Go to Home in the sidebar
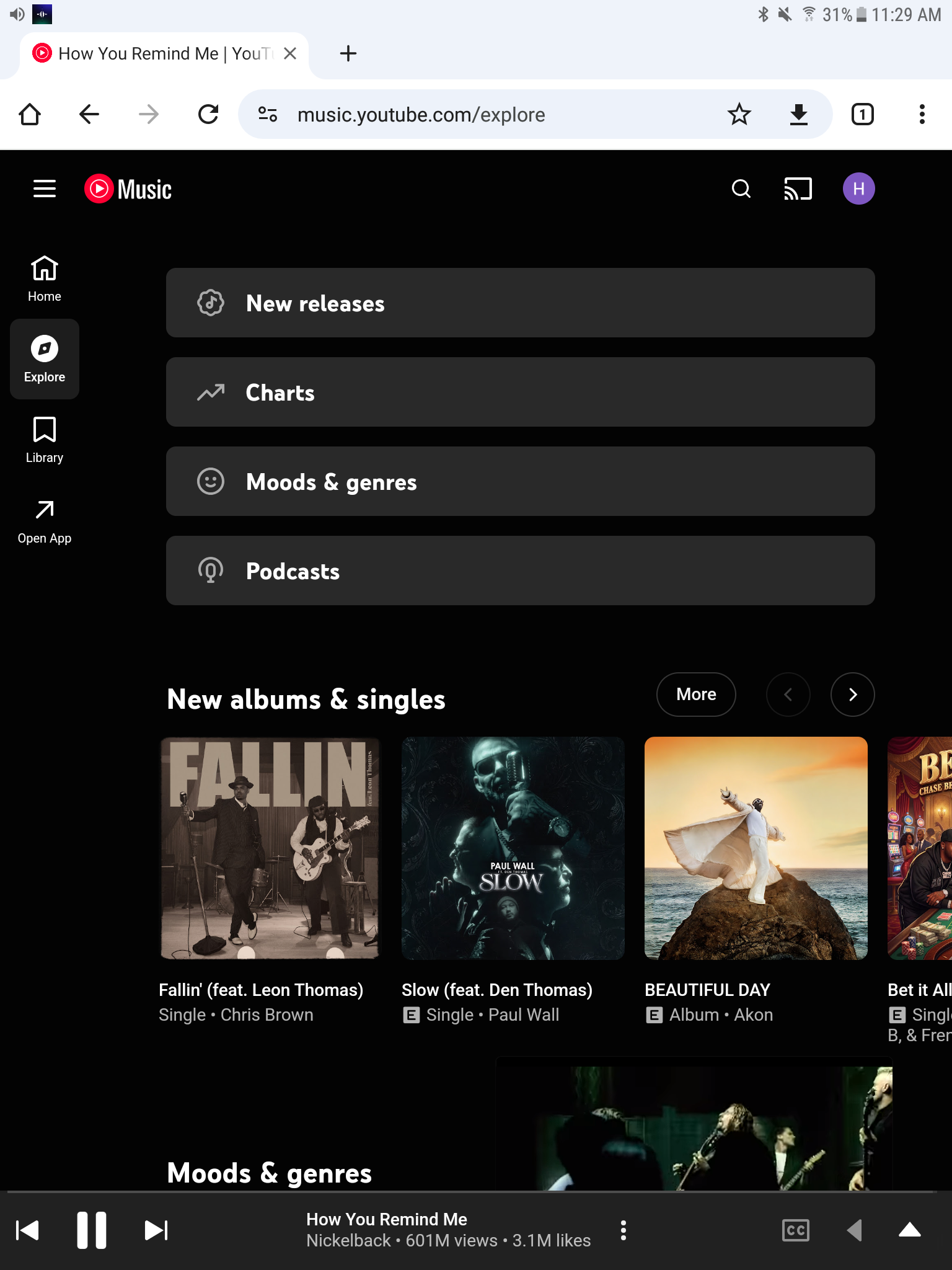This screenshot has height=1270, width=952. (45, 278)
